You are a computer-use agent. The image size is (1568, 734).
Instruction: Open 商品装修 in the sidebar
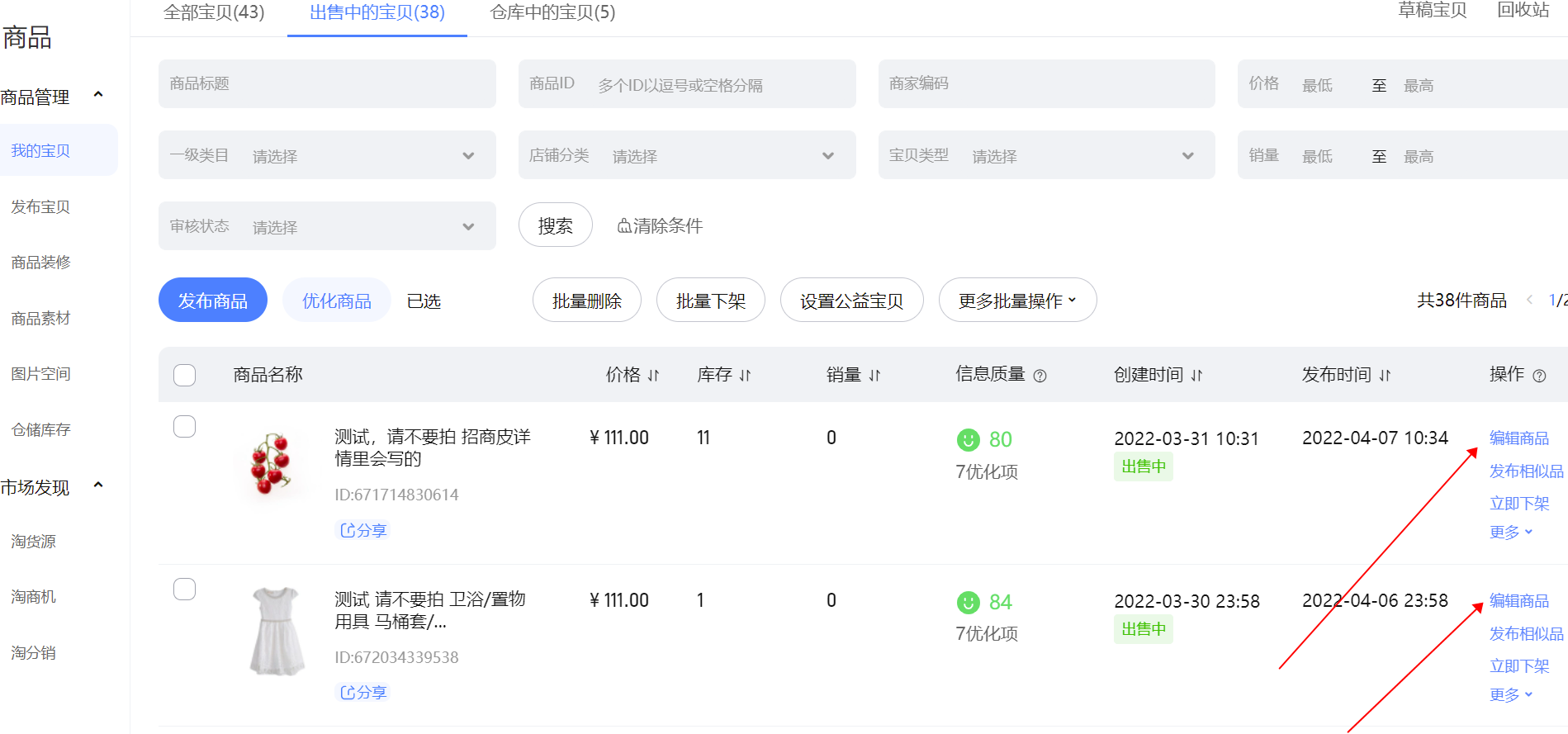(40, 263)
